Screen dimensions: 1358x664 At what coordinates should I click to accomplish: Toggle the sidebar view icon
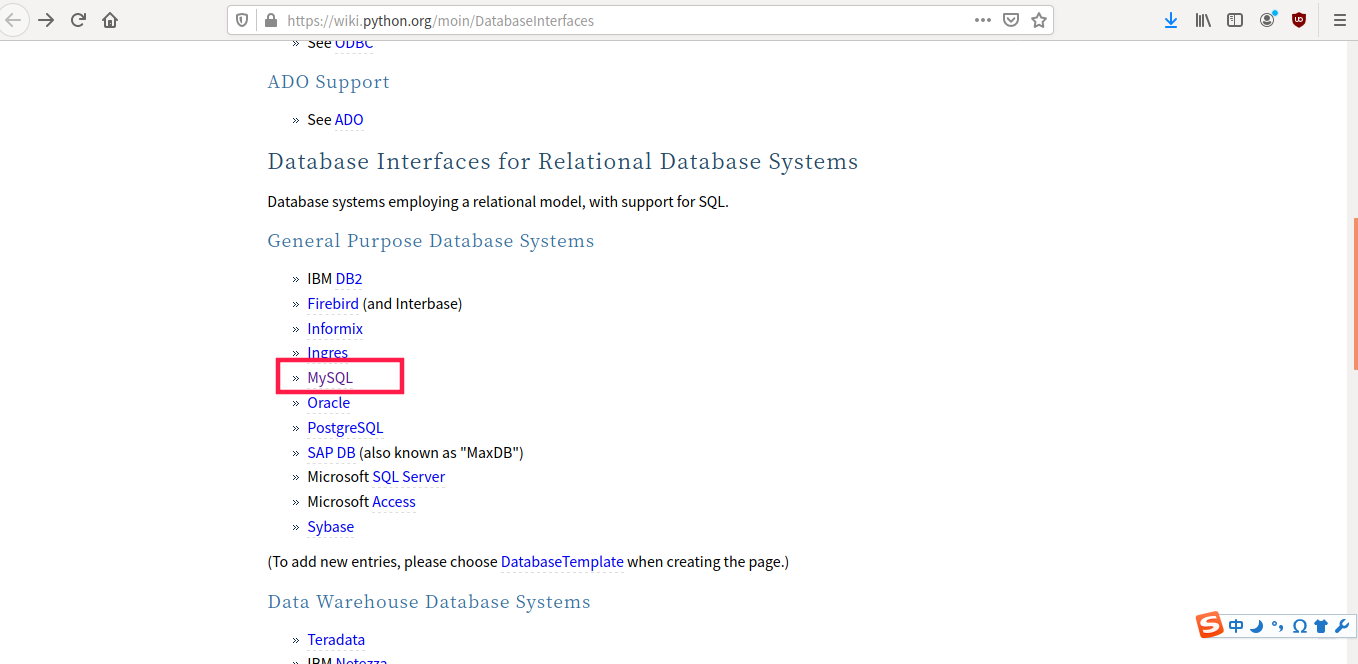pyautogui.click(x=1235, y=20)
